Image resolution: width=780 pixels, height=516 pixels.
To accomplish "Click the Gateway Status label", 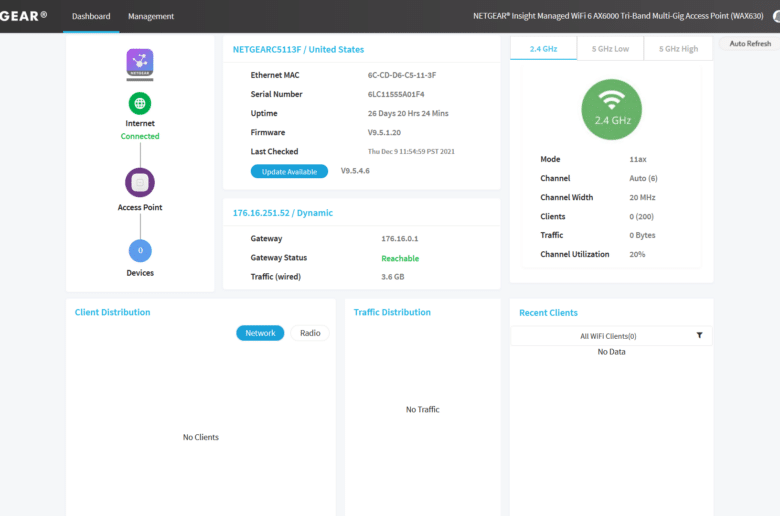I will click(279, 258).
